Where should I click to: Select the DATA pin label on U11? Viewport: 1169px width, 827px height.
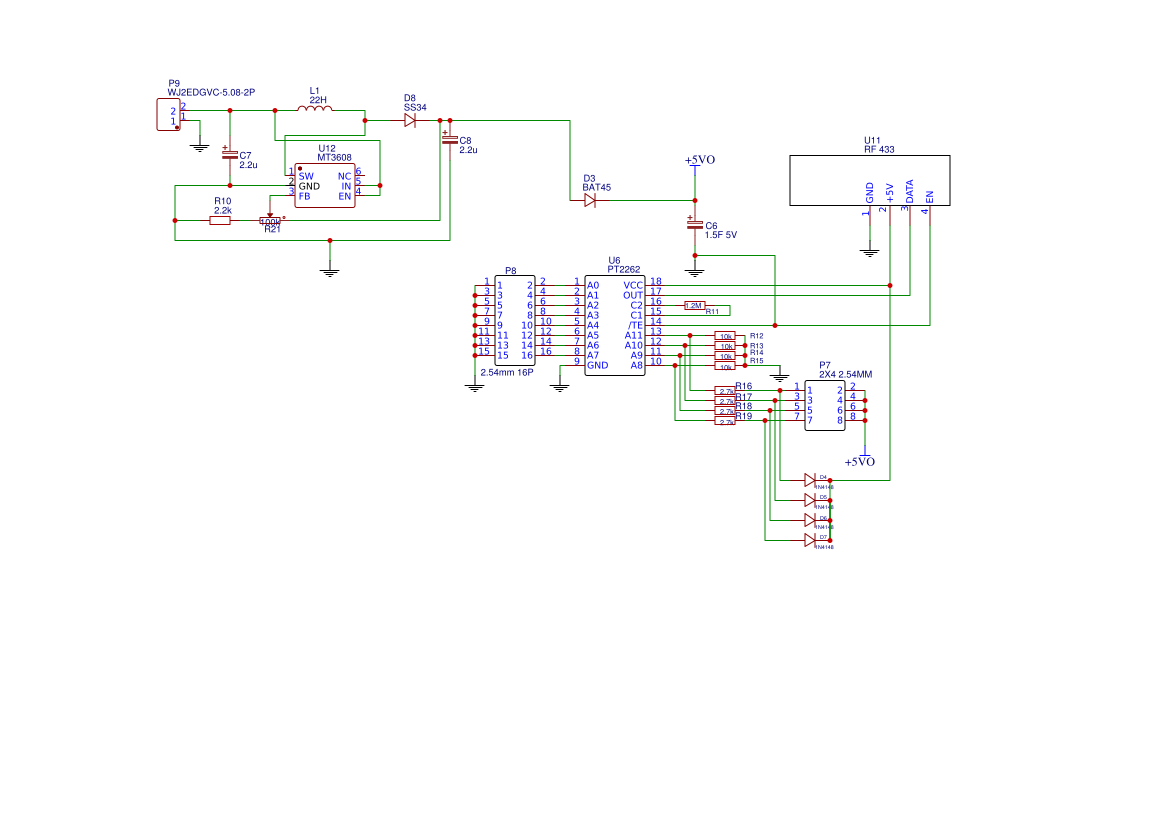click(910, 192)
